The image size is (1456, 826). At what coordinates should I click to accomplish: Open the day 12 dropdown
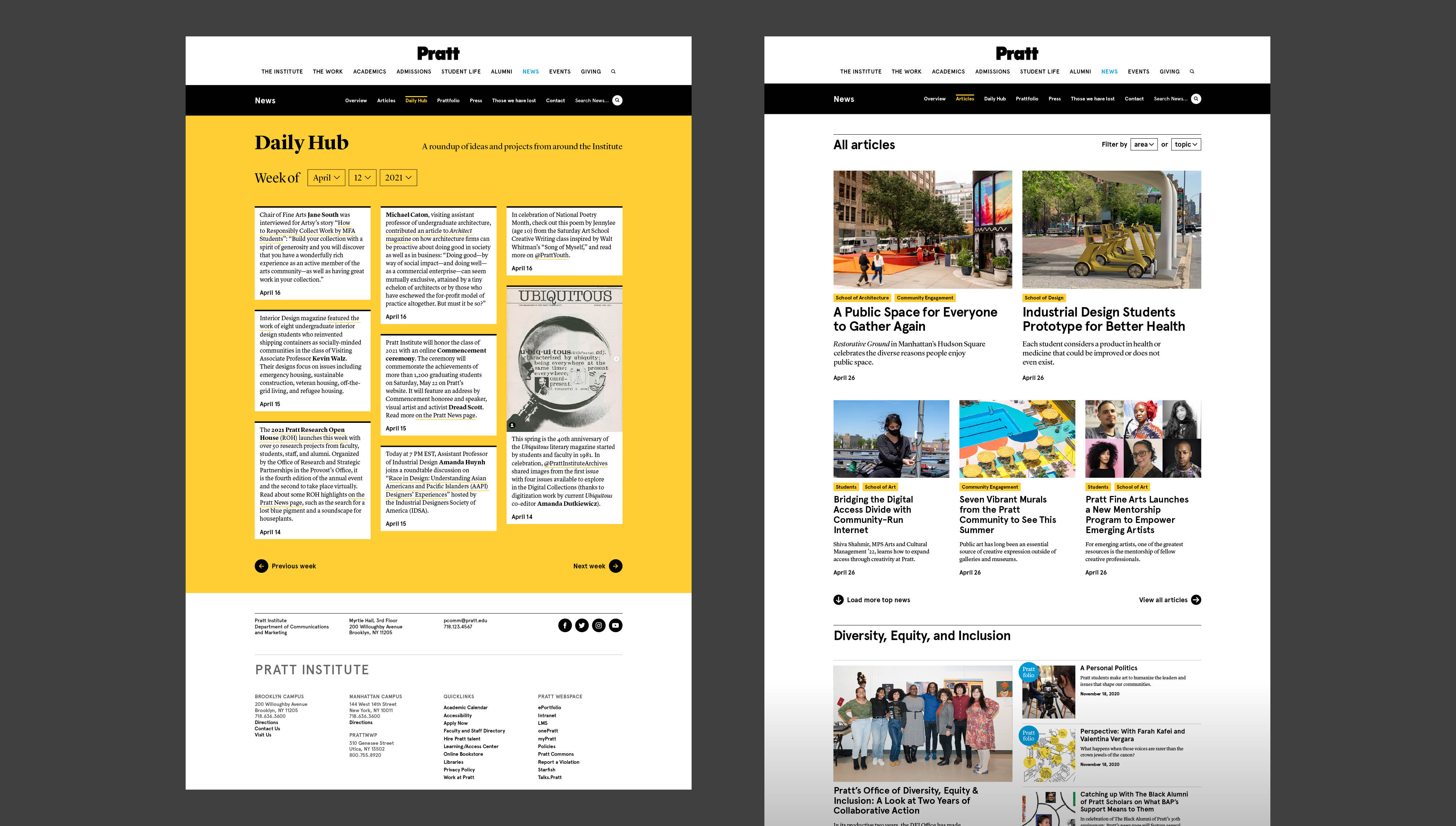click(362, 178)
